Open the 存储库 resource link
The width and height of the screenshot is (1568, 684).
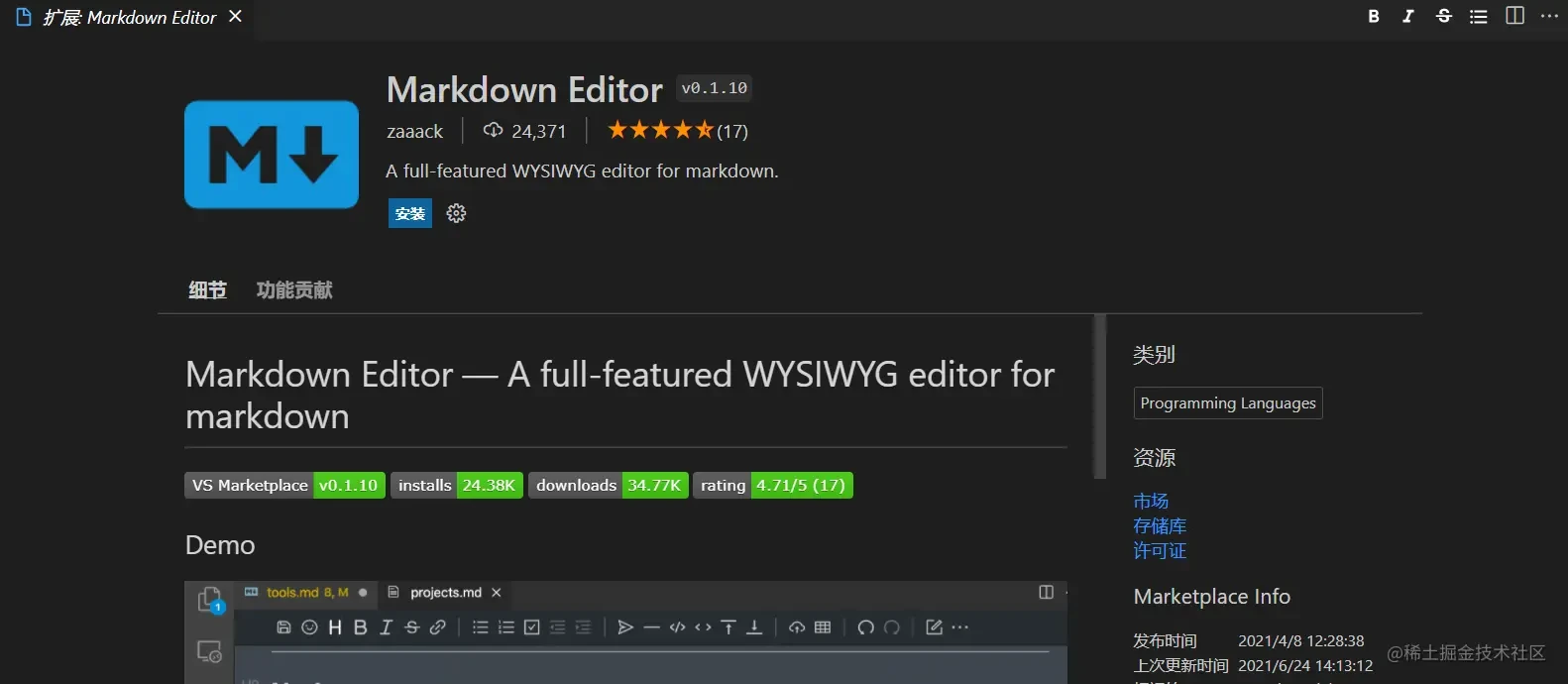[x=1160, y=526]
